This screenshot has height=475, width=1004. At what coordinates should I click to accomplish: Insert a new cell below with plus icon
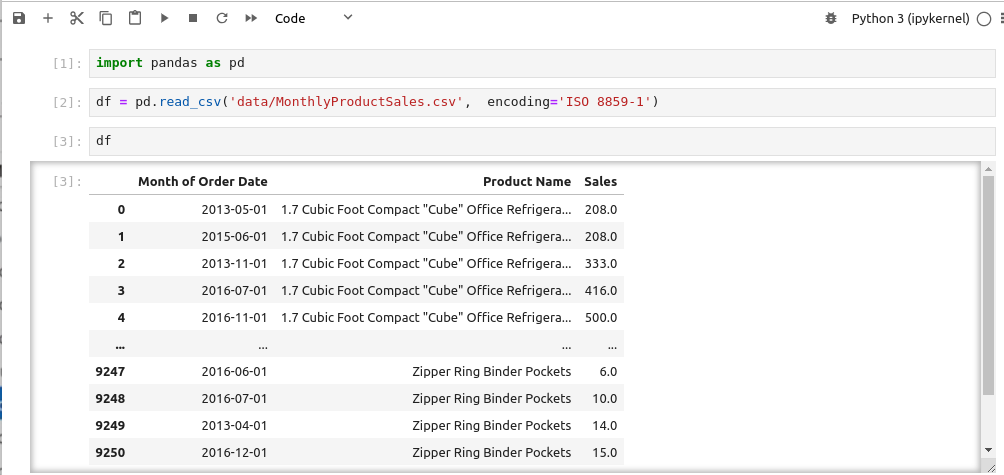[48, 18]
